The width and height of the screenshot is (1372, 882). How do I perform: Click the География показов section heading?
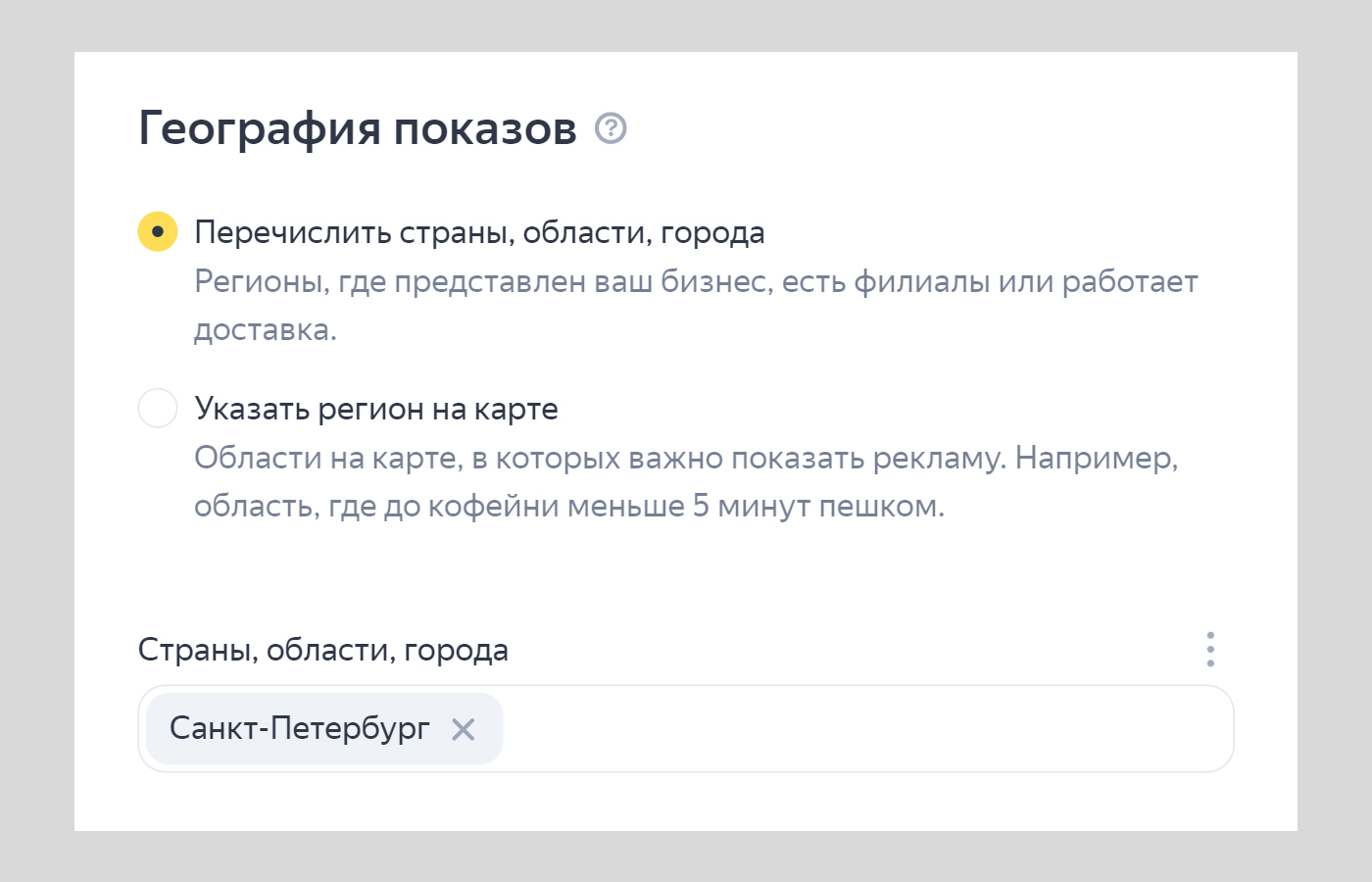click(x=358, y=126)
